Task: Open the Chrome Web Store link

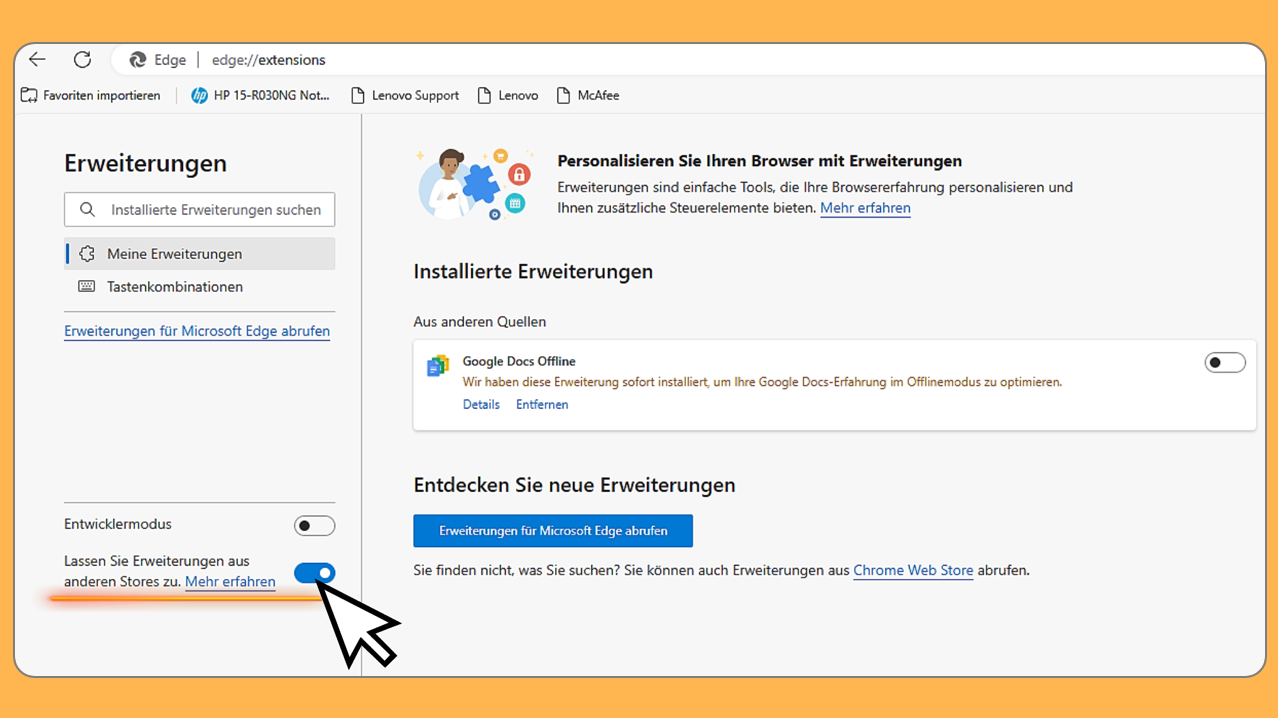Action: tap(913, 571)
